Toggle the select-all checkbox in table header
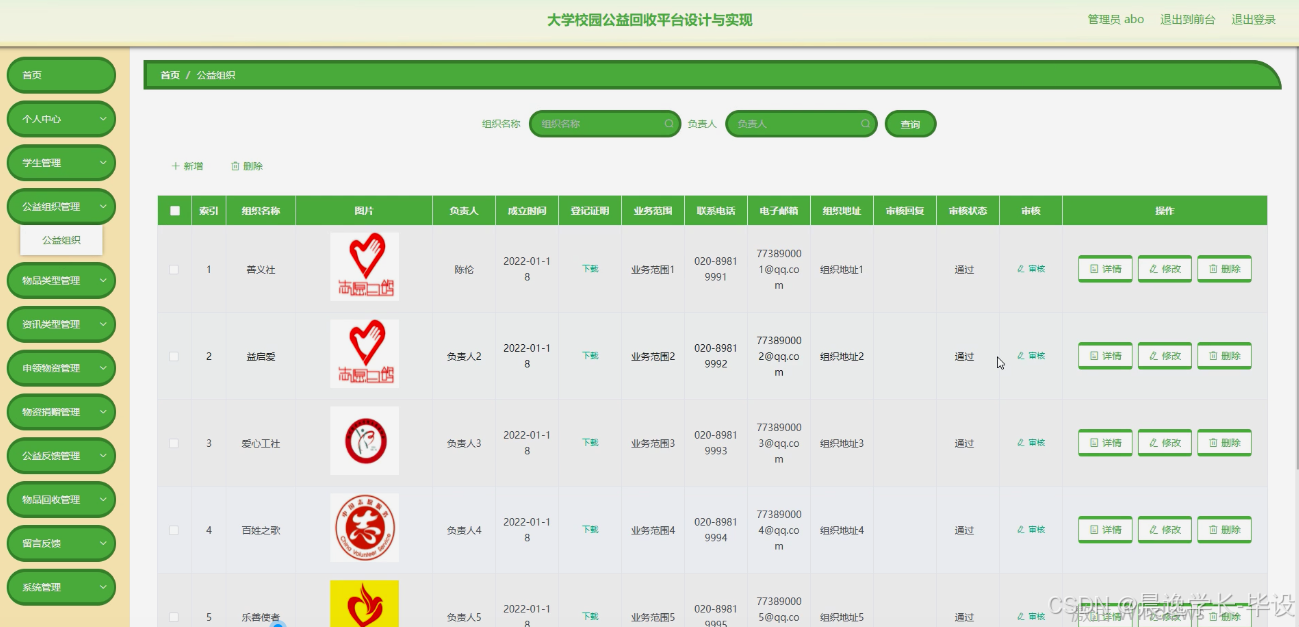Viewport: 1299px width, 627px height. [x=175, y=211]
